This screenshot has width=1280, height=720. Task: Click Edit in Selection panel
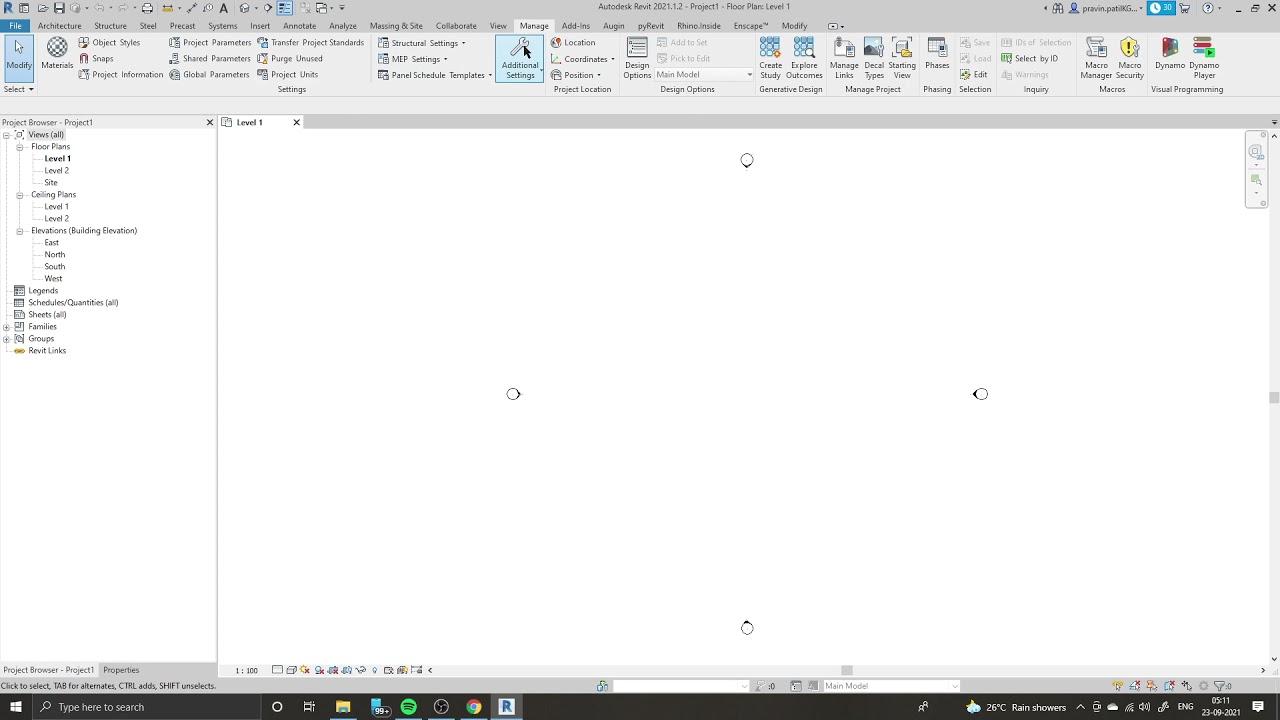pyautogui.click(x=974, y=75)
